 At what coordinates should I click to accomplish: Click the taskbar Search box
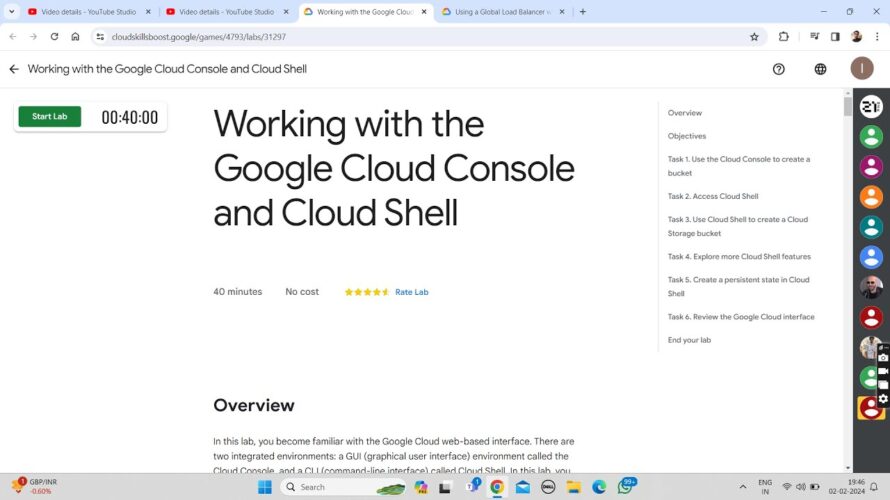[343, 487]
